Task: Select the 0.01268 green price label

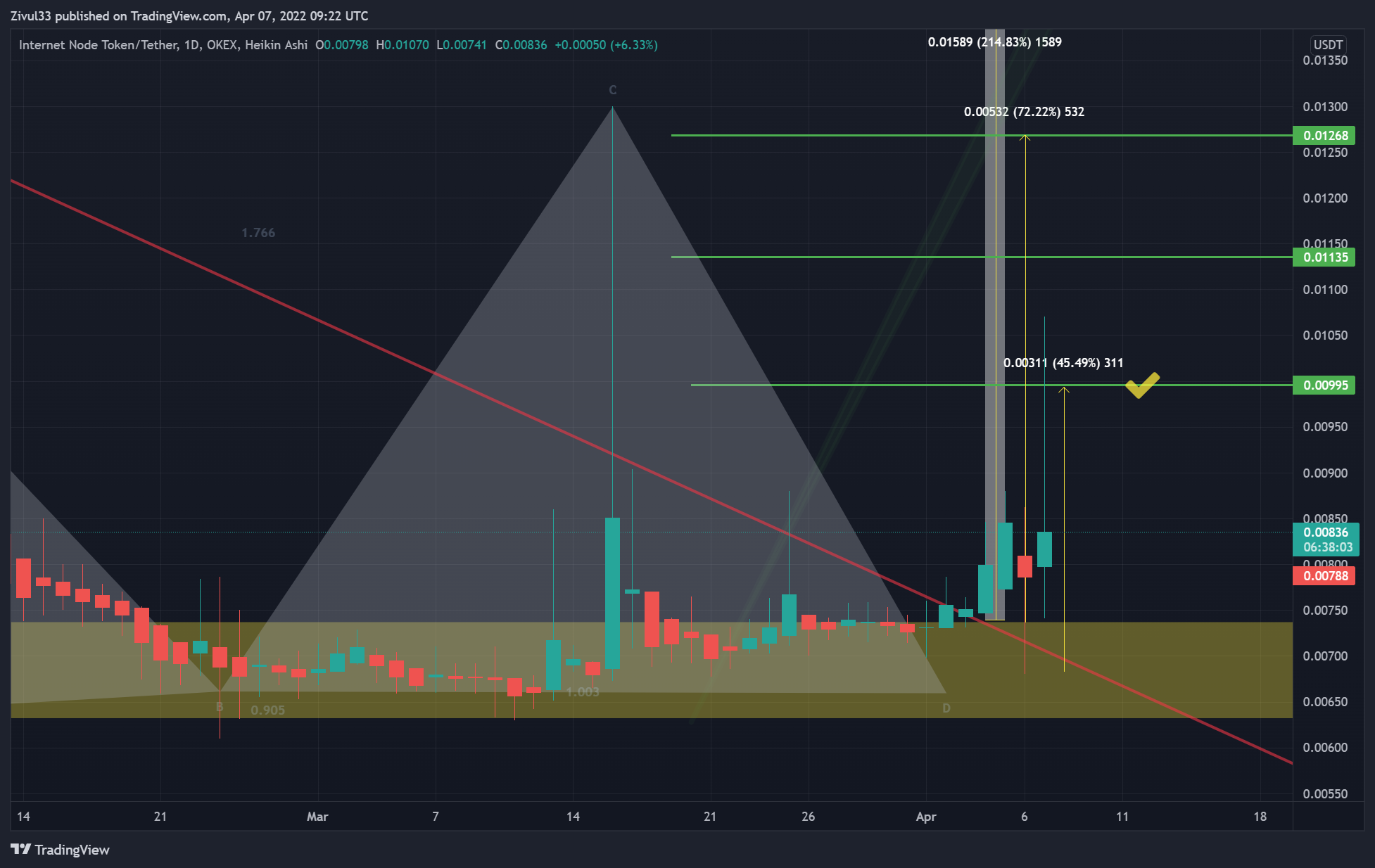Action: click(x=1324, y=135)
